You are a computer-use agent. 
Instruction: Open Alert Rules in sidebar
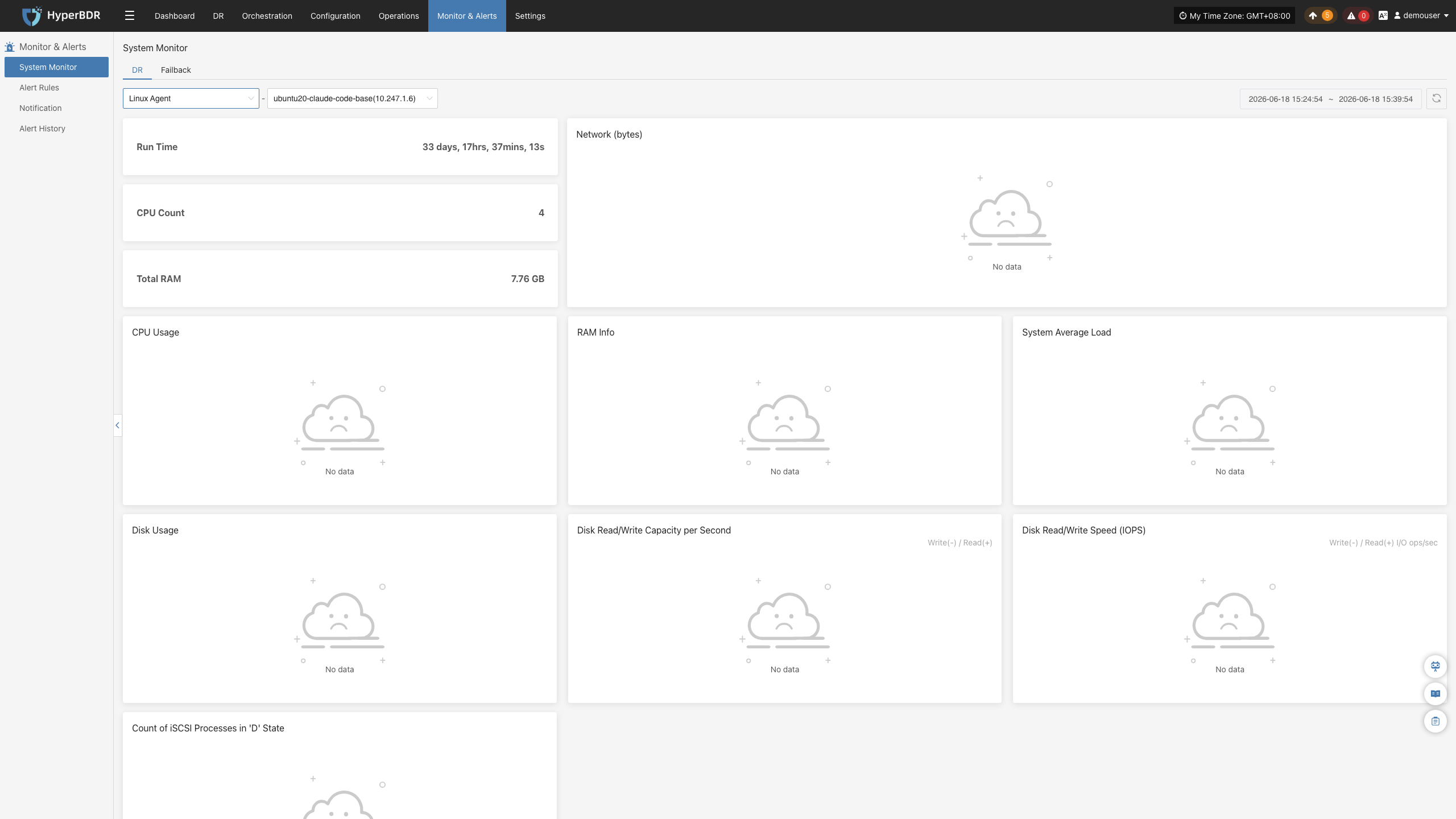click(39, 88)
